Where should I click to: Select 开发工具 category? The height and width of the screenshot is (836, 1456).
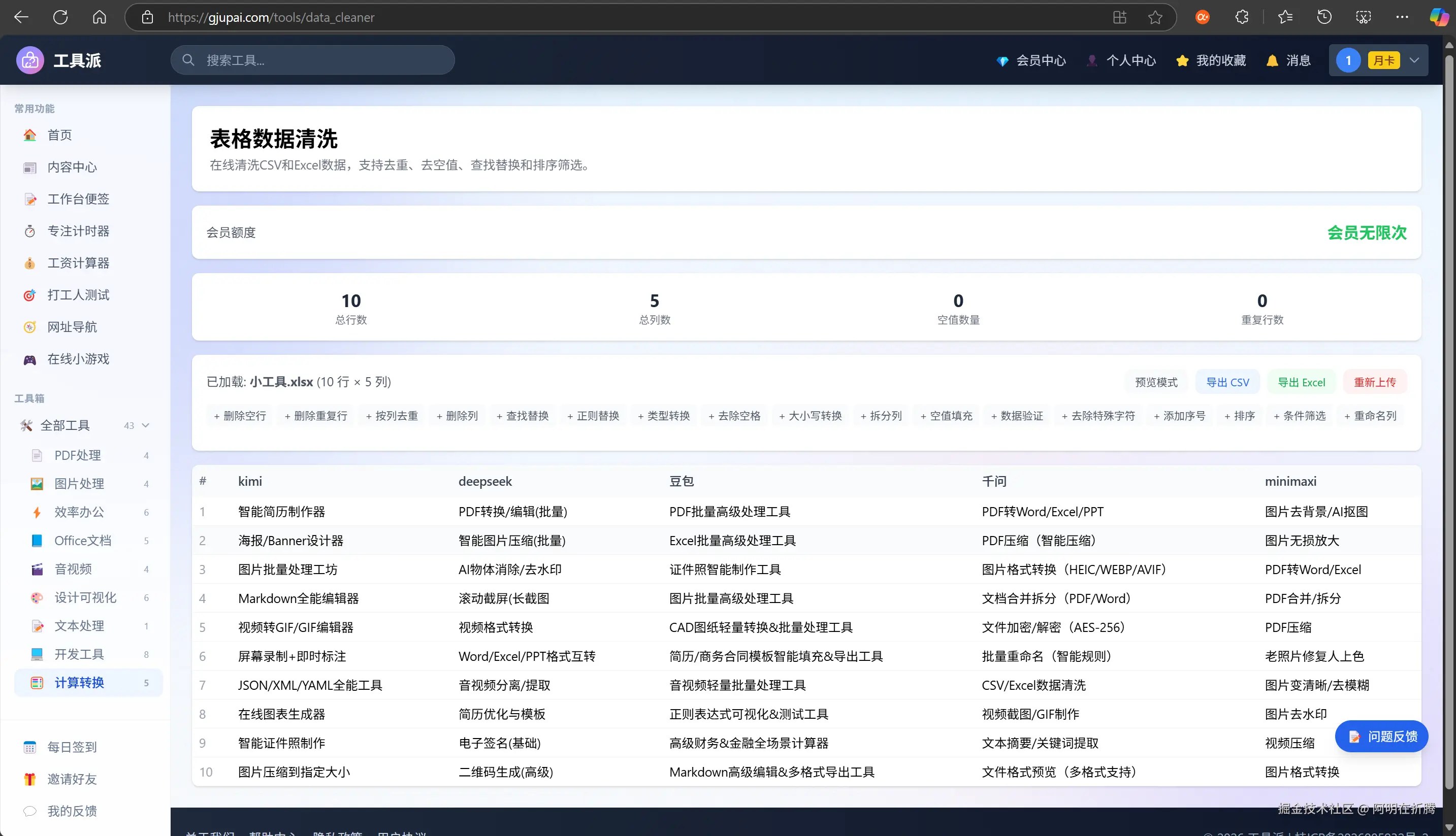pos(89,654)
